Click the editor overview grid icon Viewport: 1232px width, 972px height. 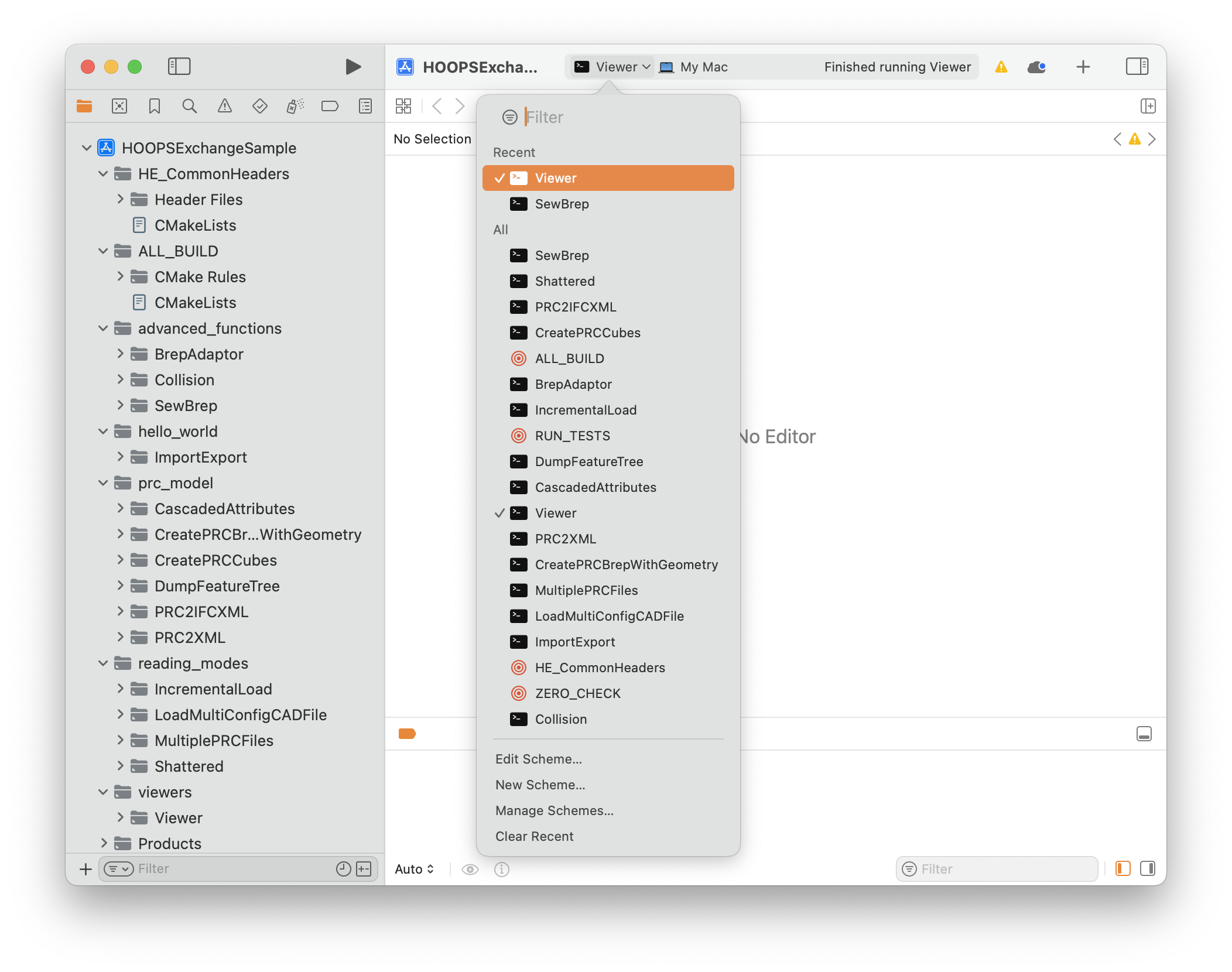click(403, 106)
